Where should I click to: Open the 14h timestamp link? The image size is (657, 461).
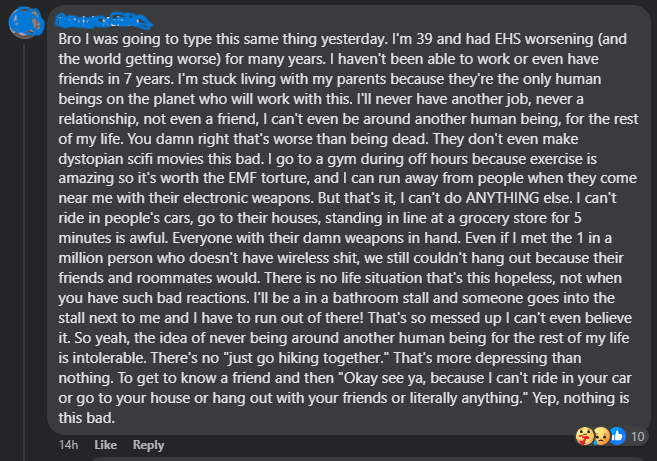(68, 445)
